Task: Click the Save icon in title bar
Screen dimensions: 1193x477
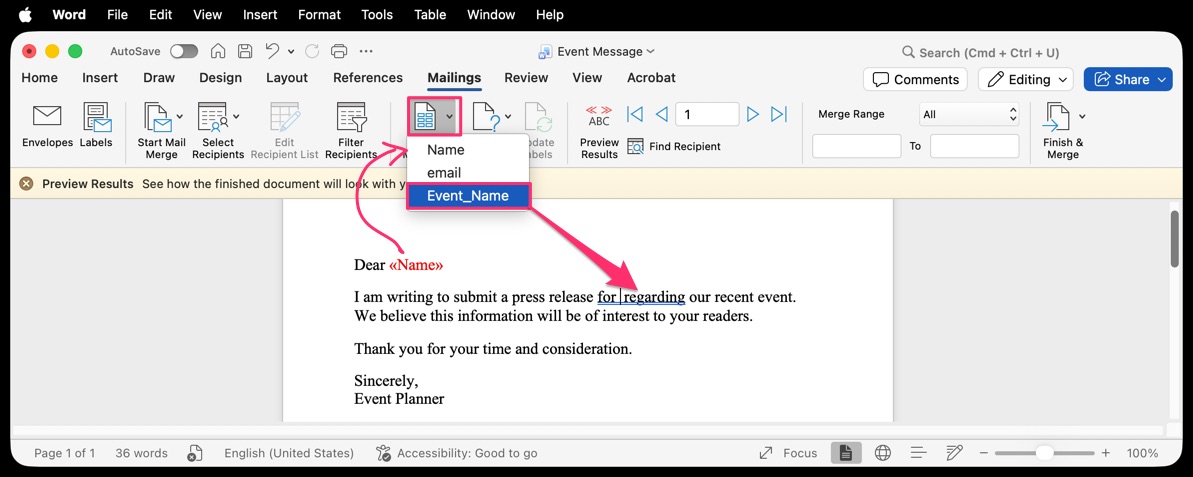Action: pyautogui.click(x=245, y=52)
